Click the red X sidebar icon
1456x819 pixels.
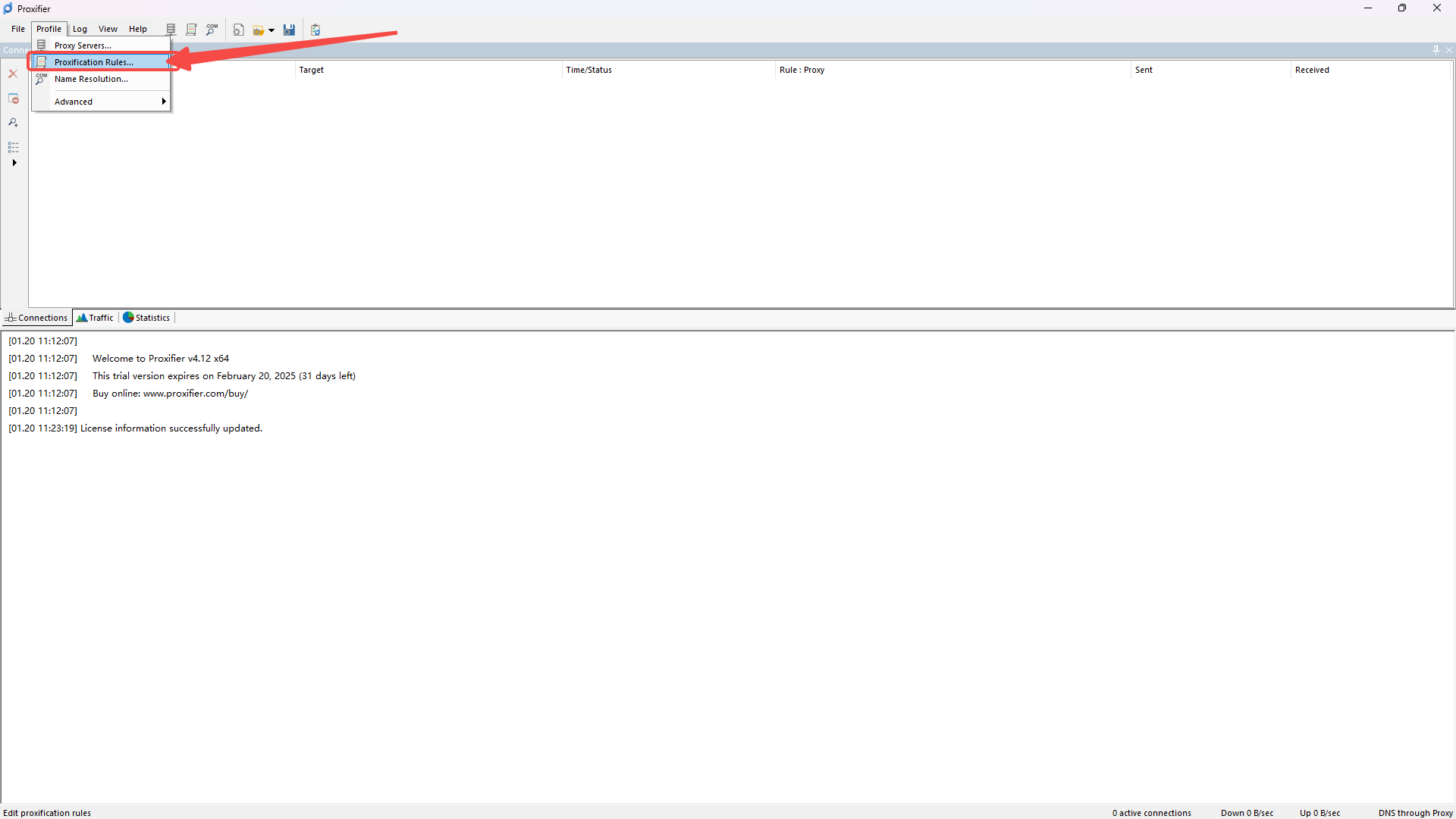coord(13,74)
